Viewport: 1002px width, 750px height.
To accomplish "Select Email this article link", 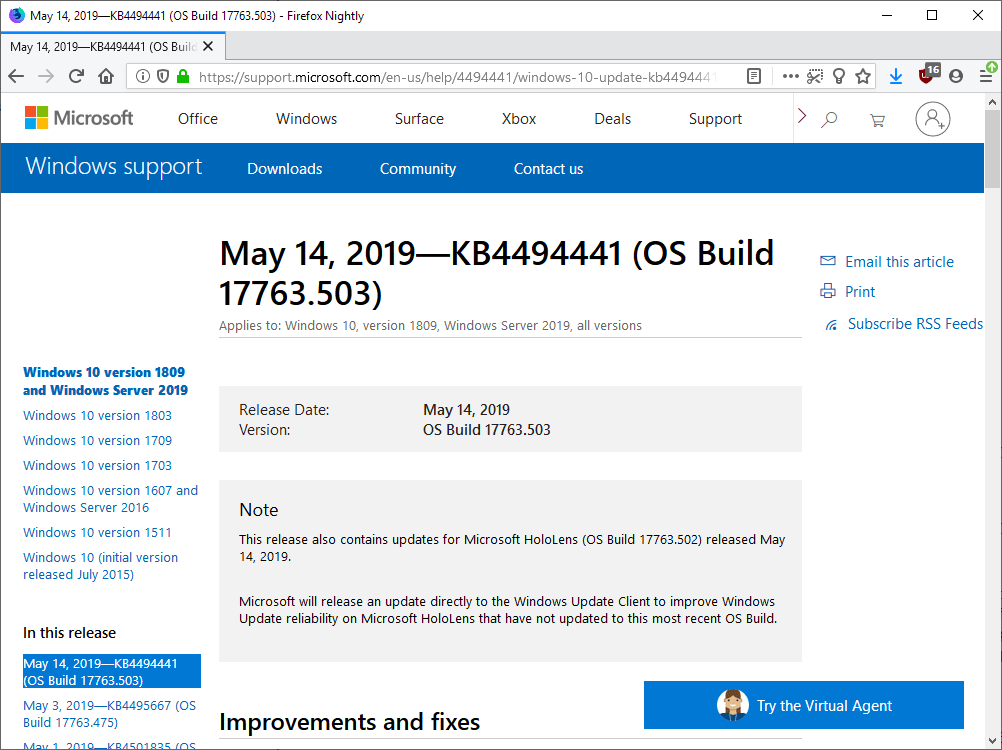I will click(899, 261).
